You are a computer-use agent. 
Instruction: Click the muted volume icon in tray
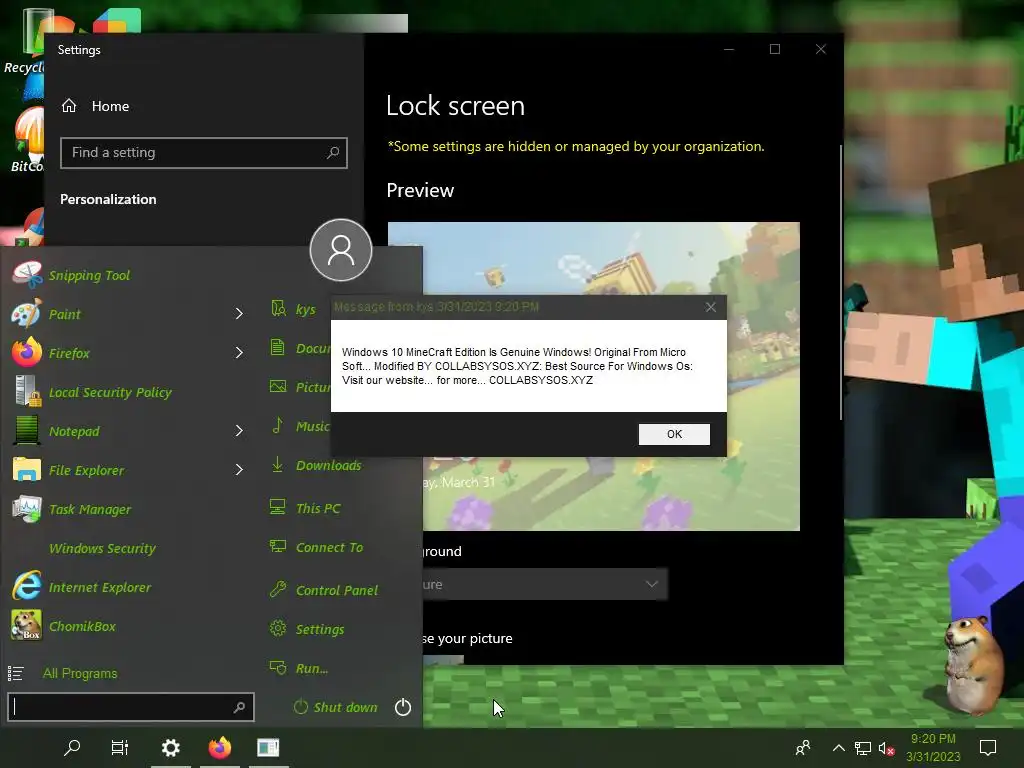click(x=886, y=748)
